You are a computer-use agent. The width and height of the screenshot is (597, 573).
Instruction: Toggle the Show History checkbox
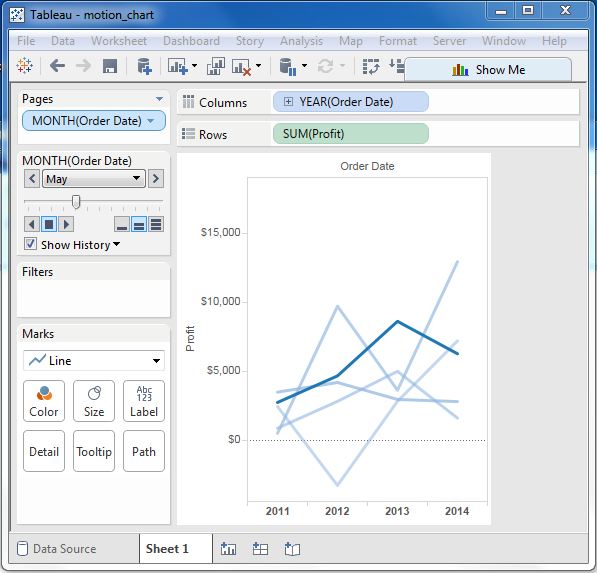30,244
